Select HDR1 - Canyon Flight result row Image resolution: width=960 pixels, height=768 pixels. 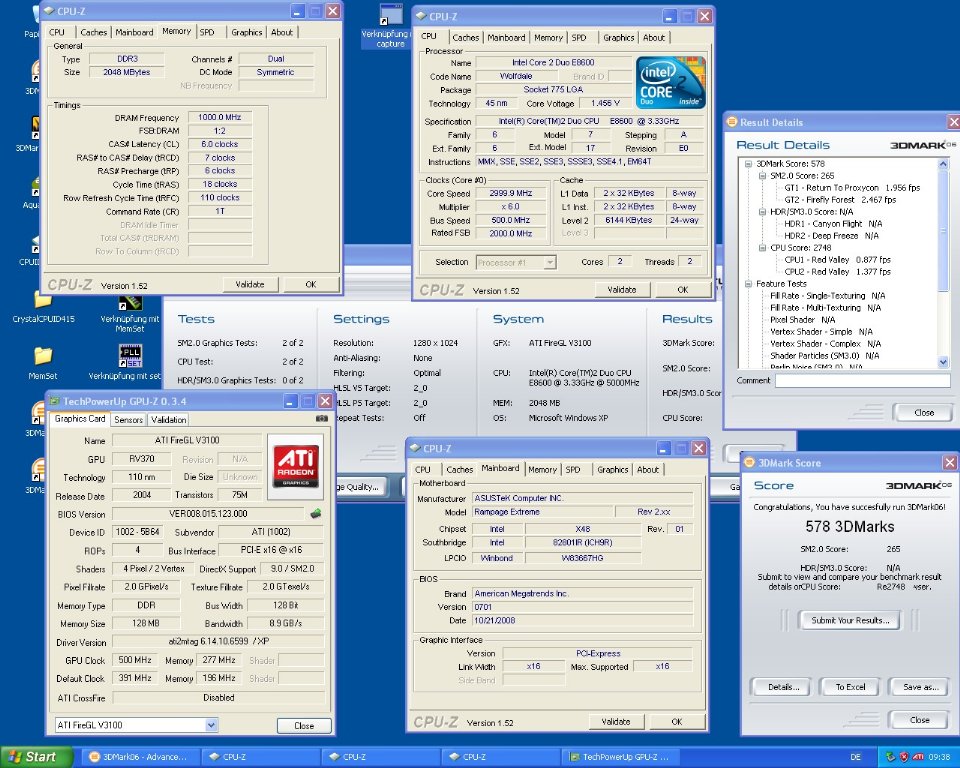[x=833, y=224]
